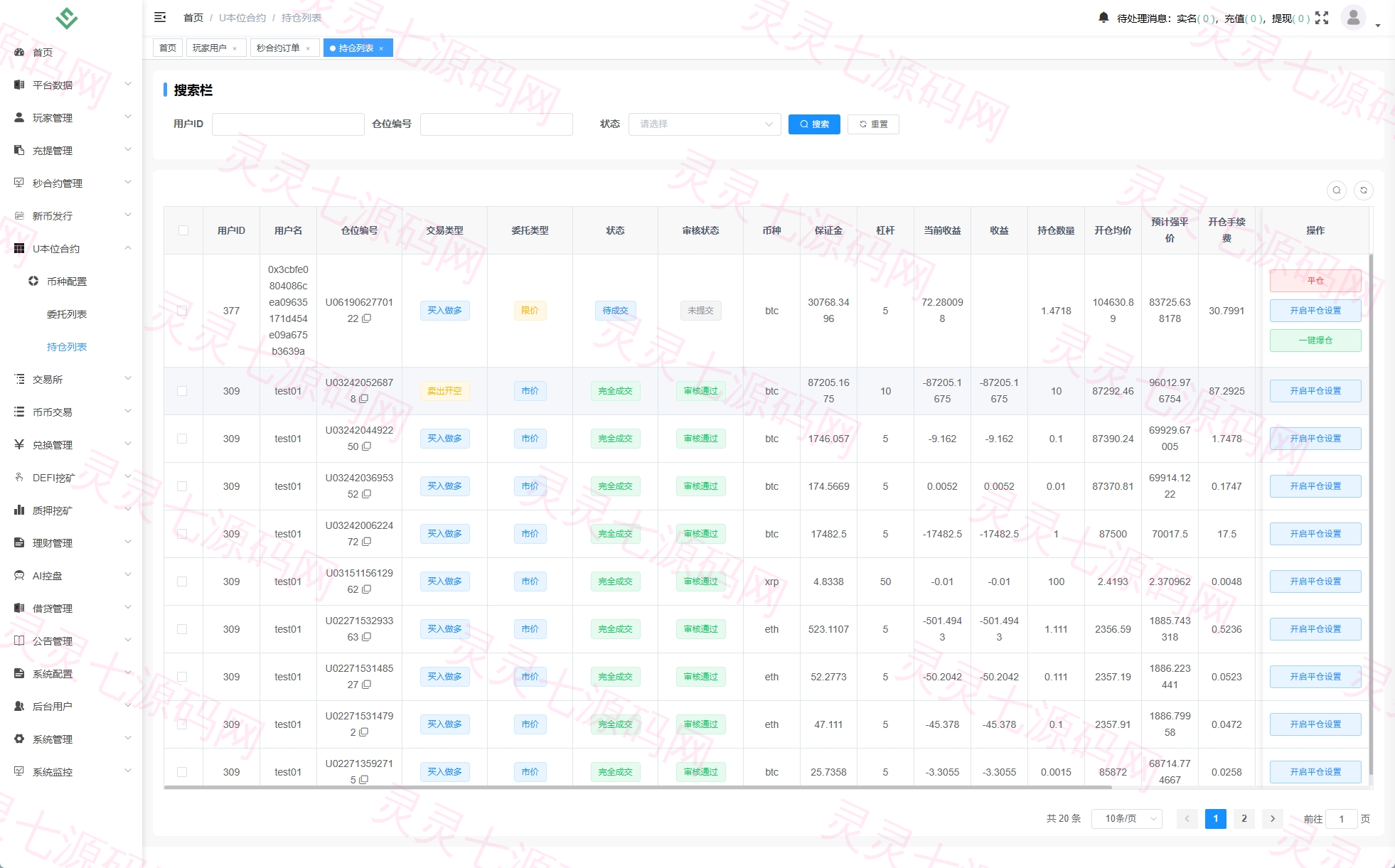
Task: Go to next page arrow in pagination
Action: click(x=1273, y=819)
